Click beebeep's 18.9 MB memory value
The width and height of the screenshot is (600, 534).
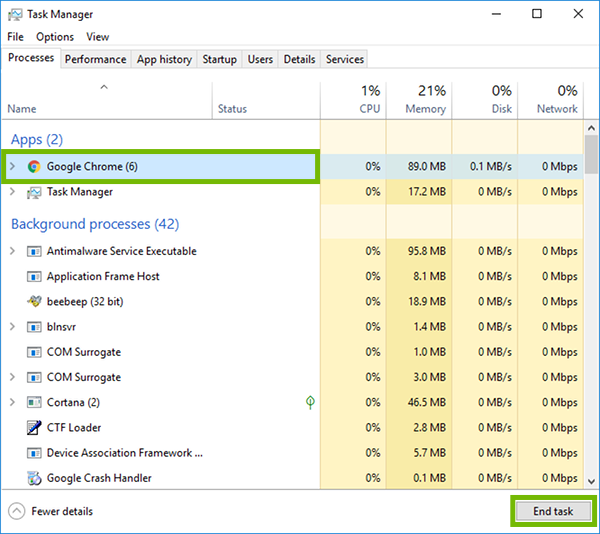click(x=427, y=302)
